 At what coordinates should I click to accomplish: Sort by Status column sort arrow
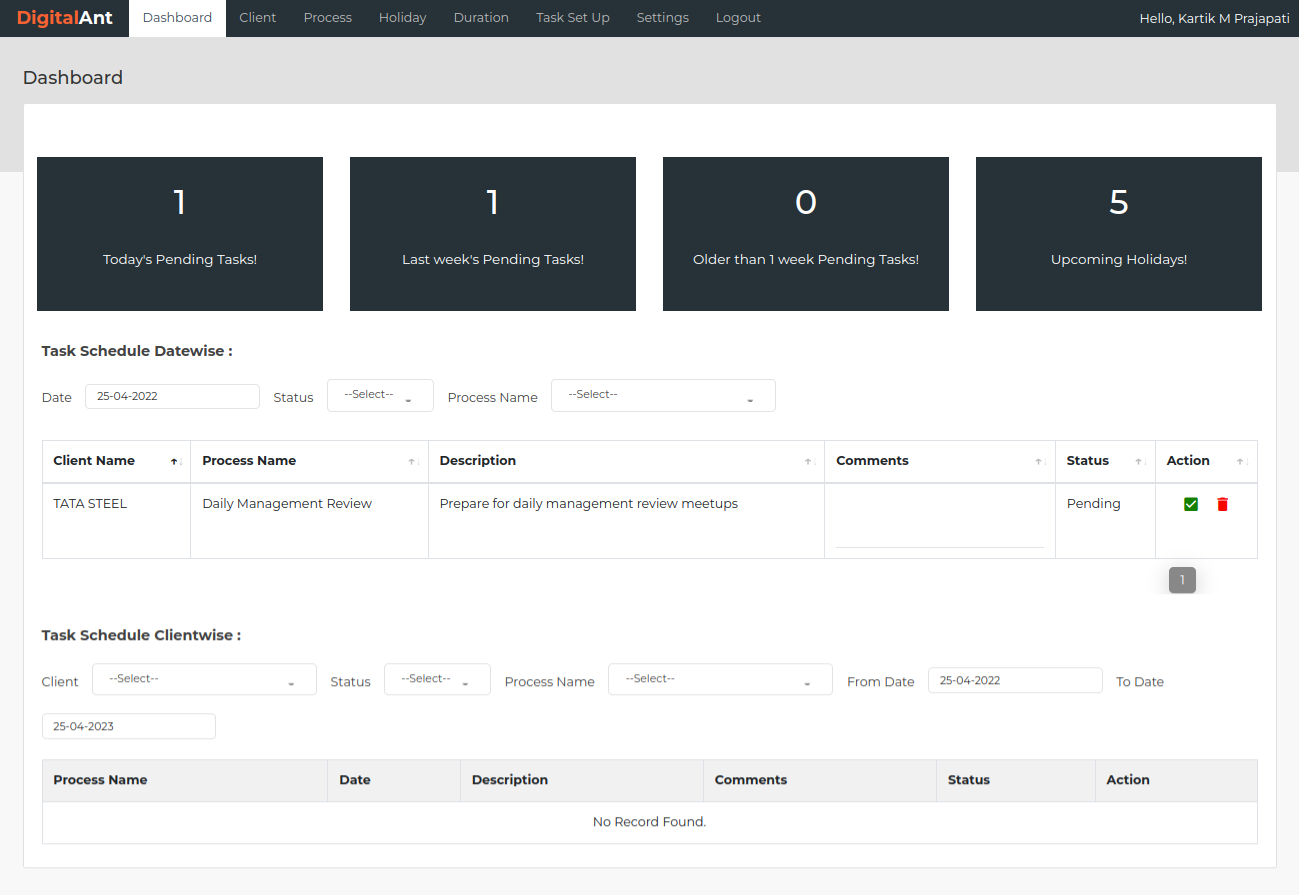pos(1139,461)
